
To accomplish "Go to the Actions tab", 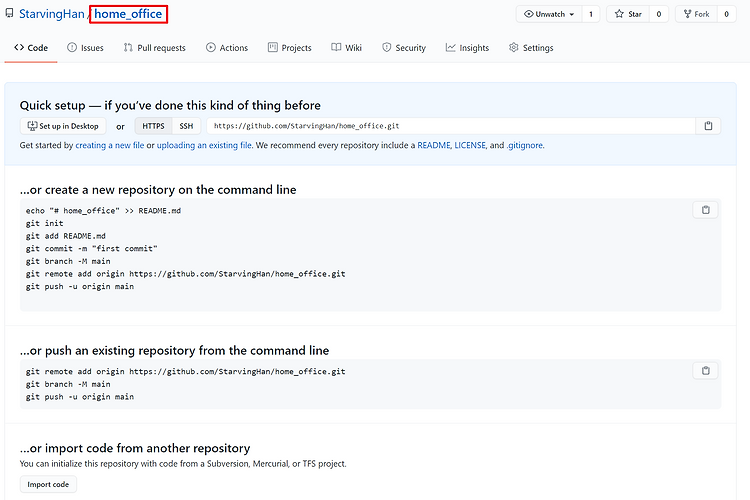I will click(x=227, y=48).
